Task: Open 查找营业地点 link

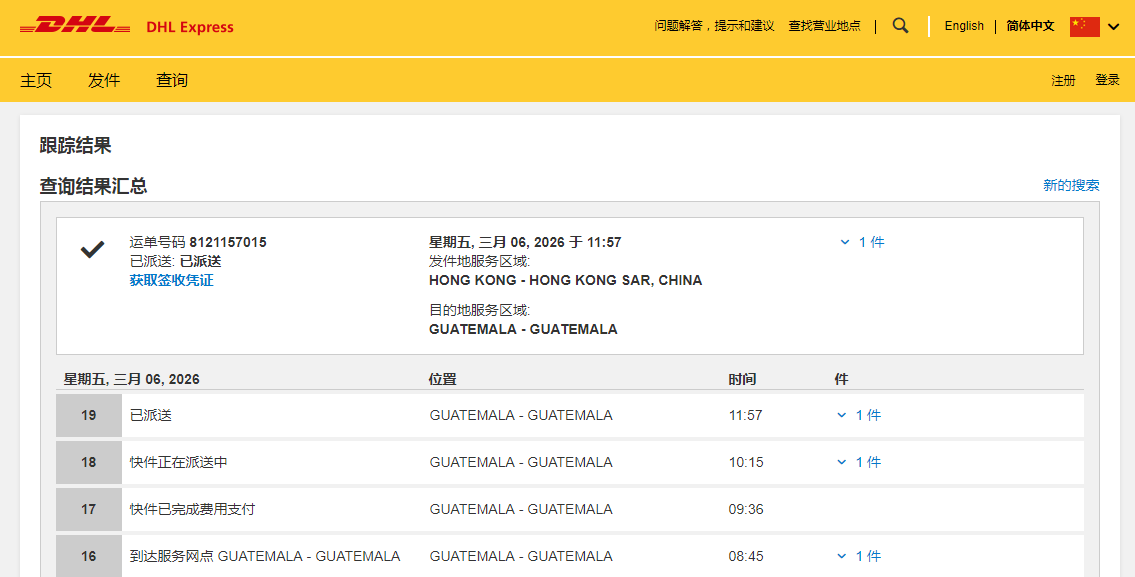Action: 824,26
